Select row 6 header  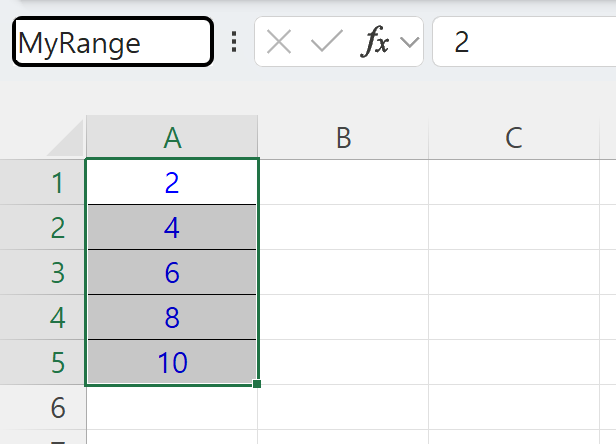[42, 407]
